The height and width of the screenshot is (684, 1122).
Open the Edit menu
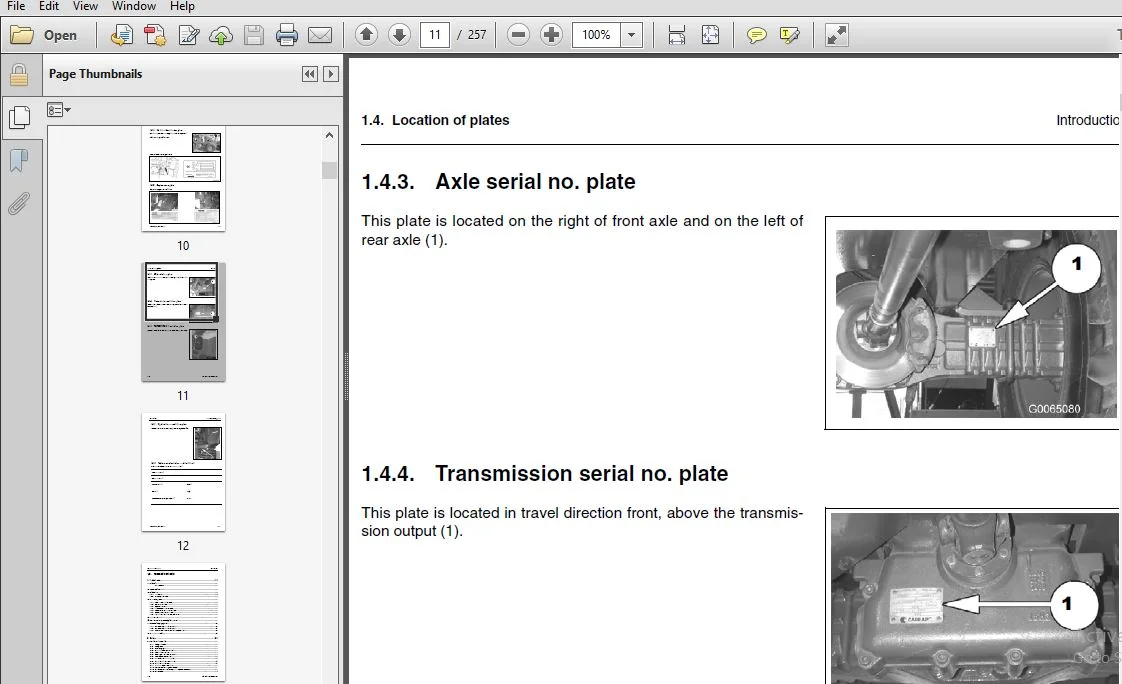[x=49, y=6]
